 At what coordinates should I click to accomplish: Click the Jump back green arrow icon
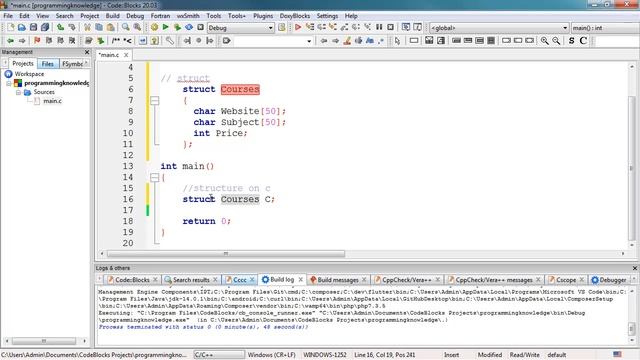[x=11, y=40]
